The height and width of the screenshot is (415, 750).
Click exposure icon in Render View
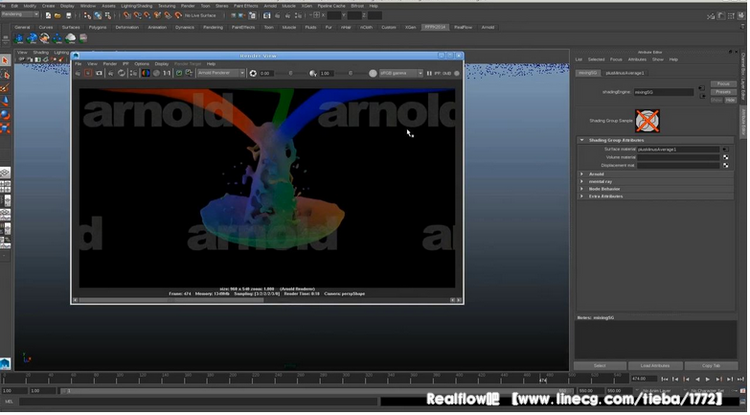[253, 73]
